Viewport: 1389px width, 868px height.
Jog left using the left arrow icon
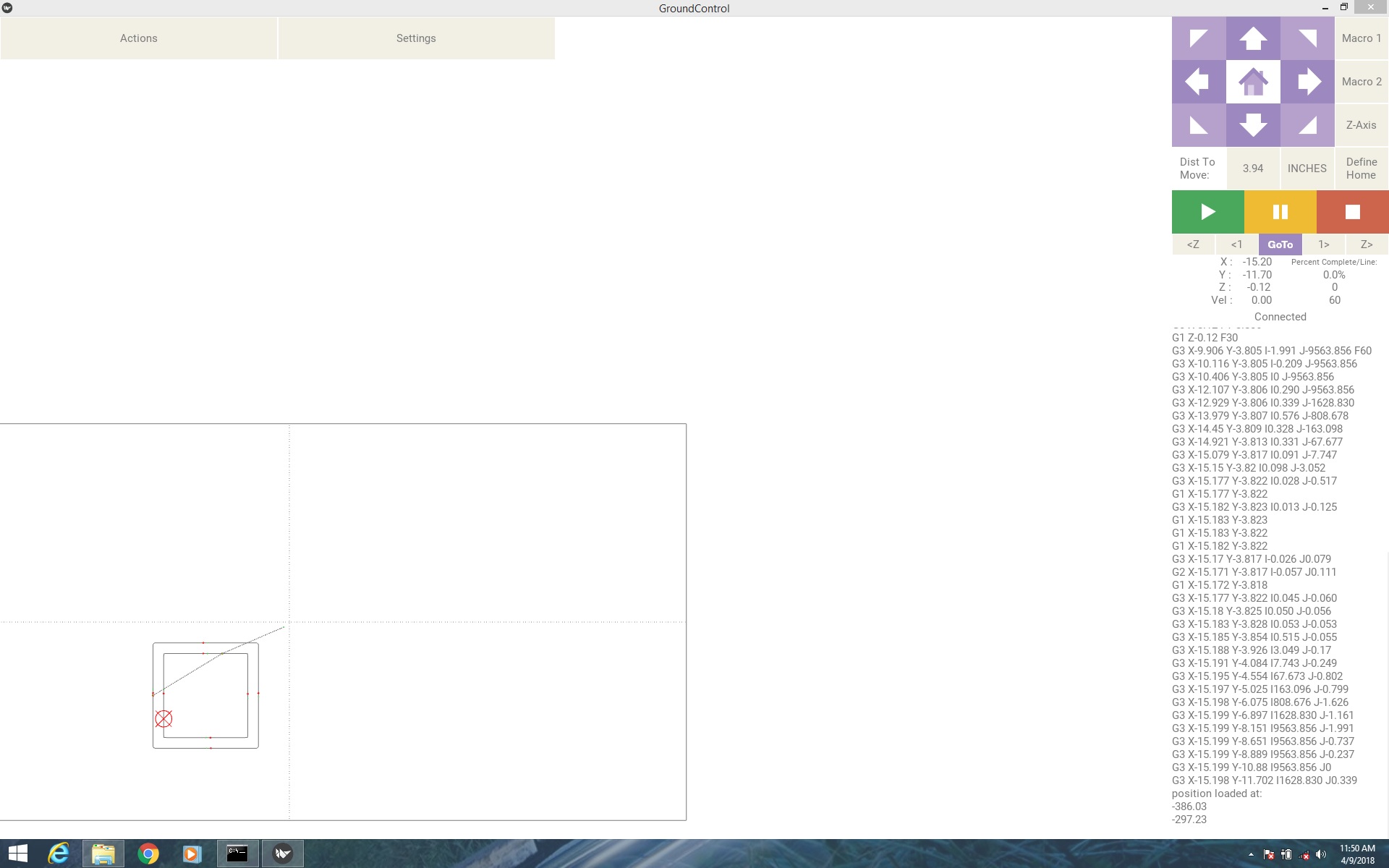pos(1198,81)
